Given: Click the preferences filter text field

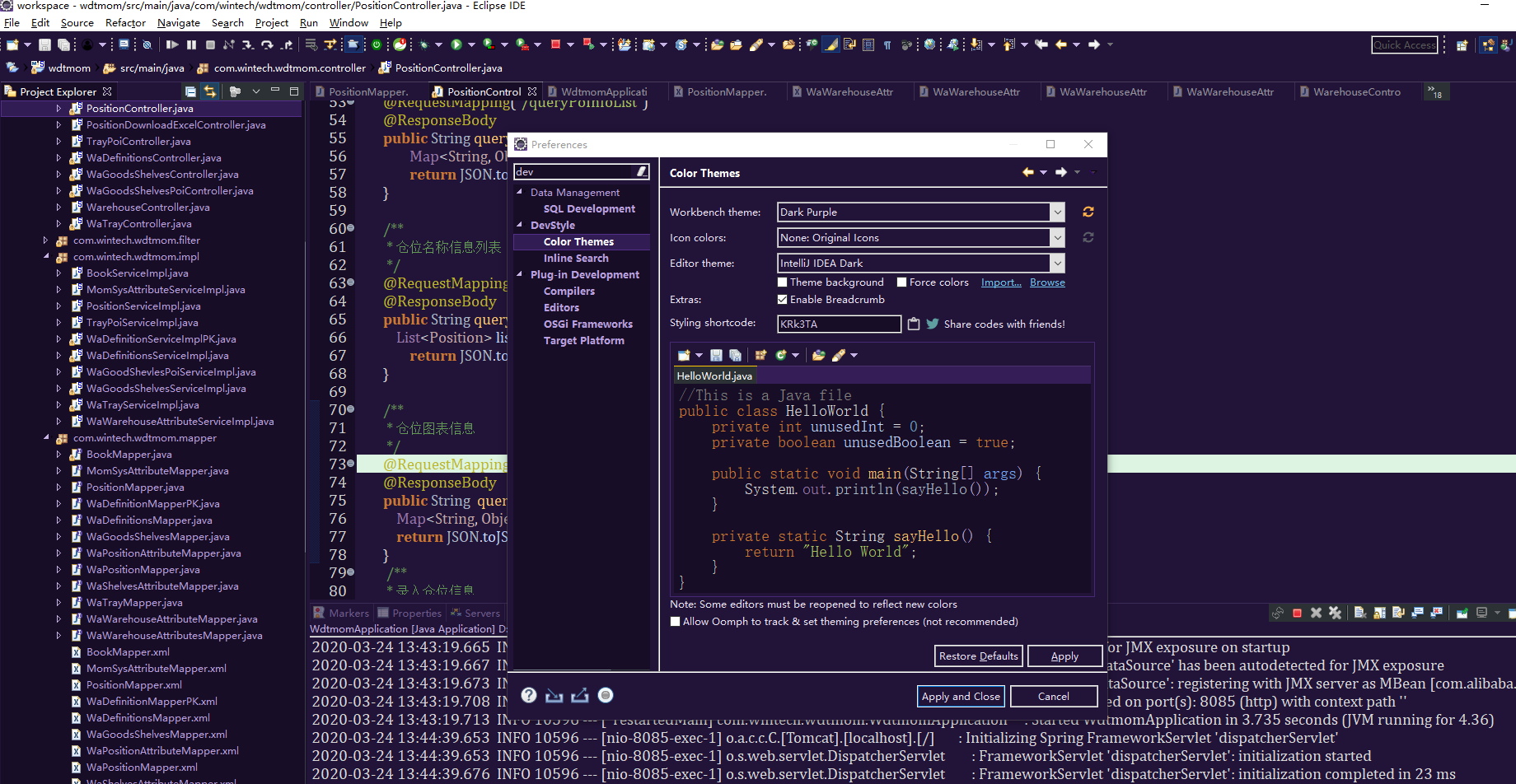Looking at the screenshot, I should pyautogui.click(x=577, y=171).
